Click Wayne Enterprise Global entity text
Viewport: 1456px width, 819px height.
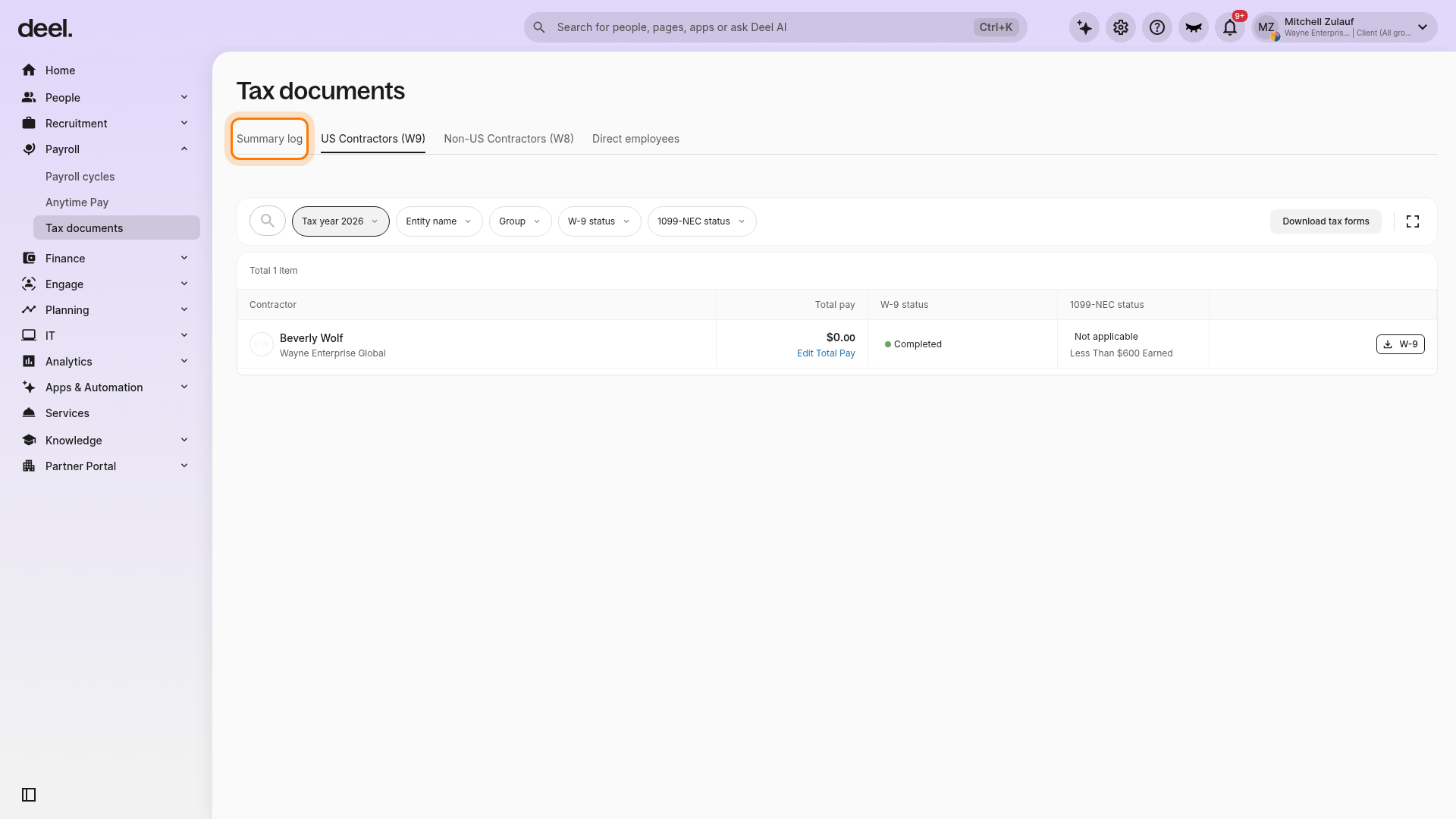click(x=333, y=353)
